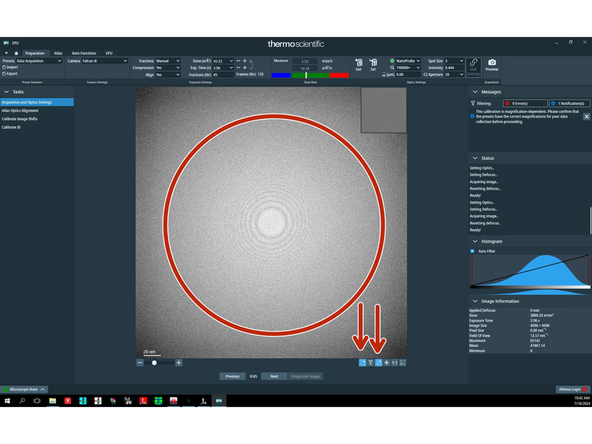Image resolution: width=592 pixels, height=444 pixels.
Task: Click the fit-to-window icon under image
Action: click(403, 363)
